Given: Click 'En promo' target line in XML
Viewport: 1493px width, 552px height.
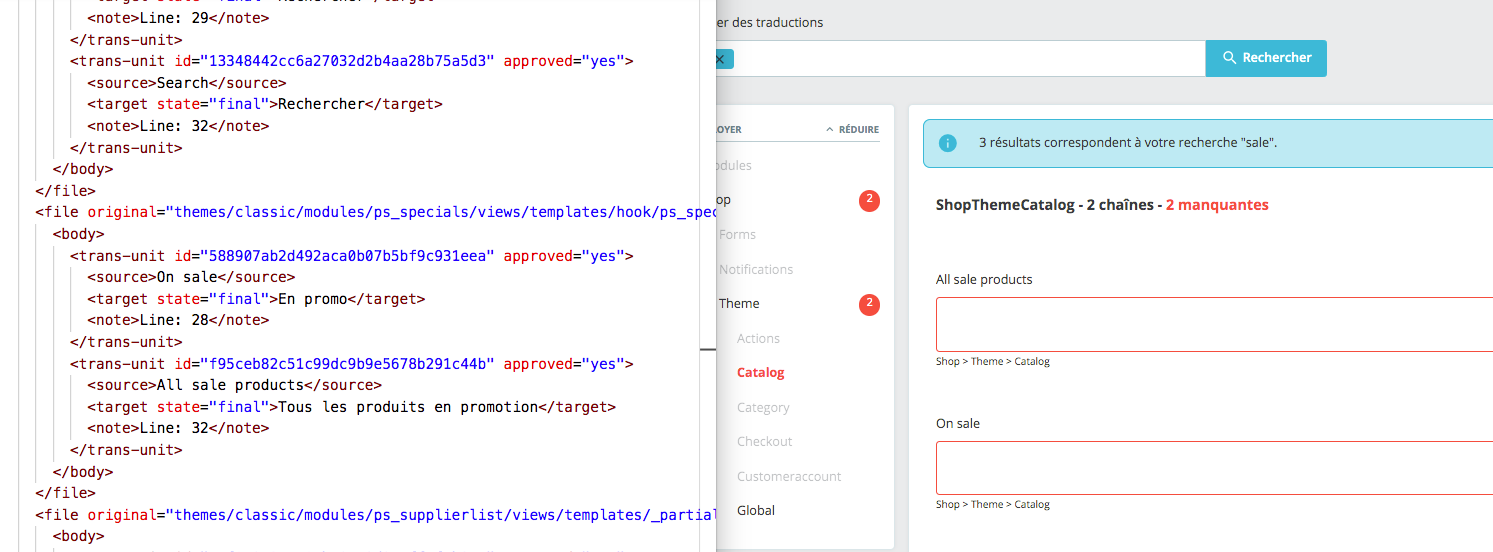Looking at the screenshot, I should point(256,299).
